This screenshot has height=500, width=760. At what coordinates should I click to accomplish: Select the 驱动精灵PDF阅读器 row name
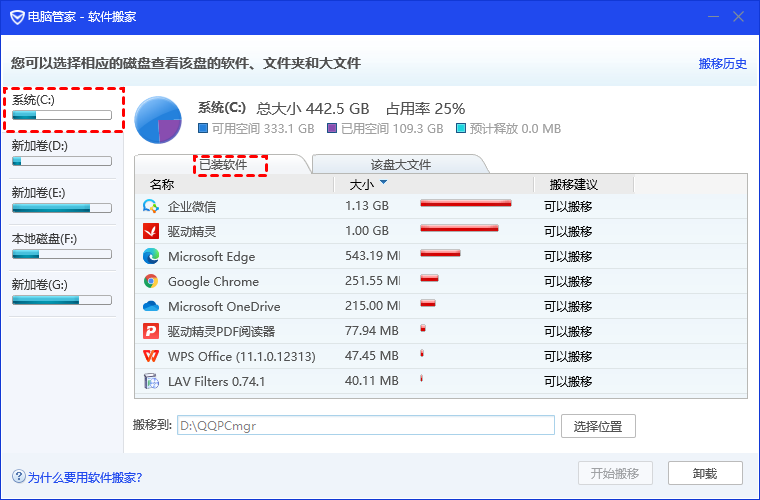(x=222, y=332)
